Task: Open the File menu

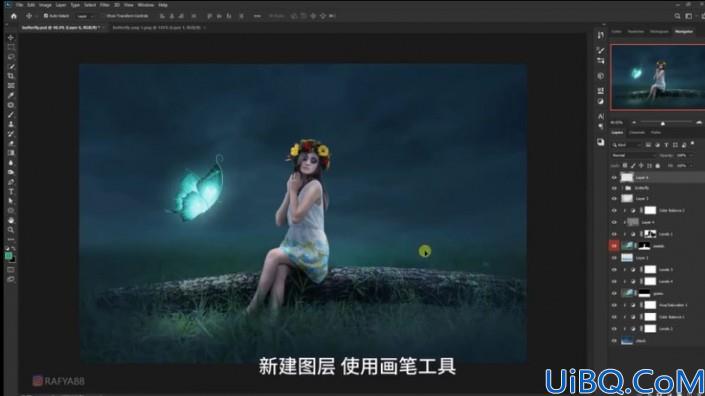Action: pos(19,5)
